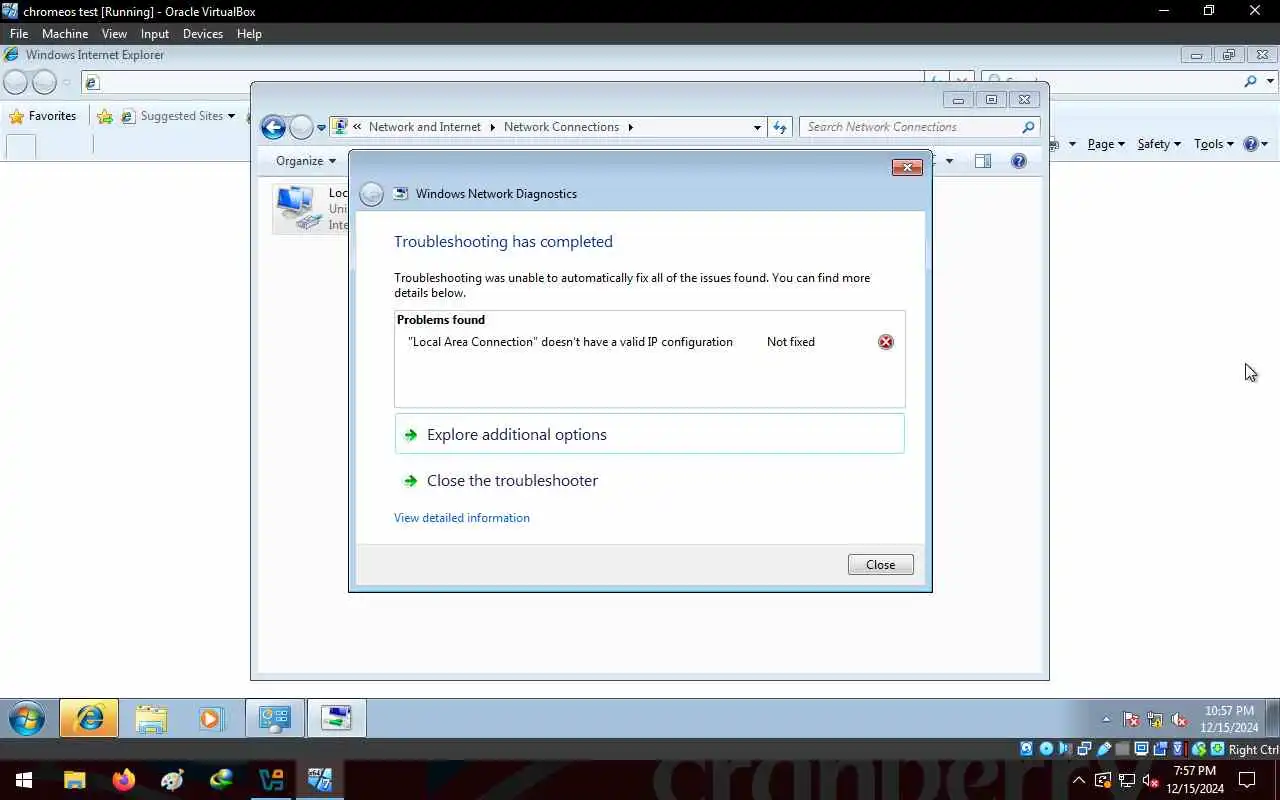Open the Suggested Sites dropdown
This screenshot has height=800, width=1280.
[178, 116]
